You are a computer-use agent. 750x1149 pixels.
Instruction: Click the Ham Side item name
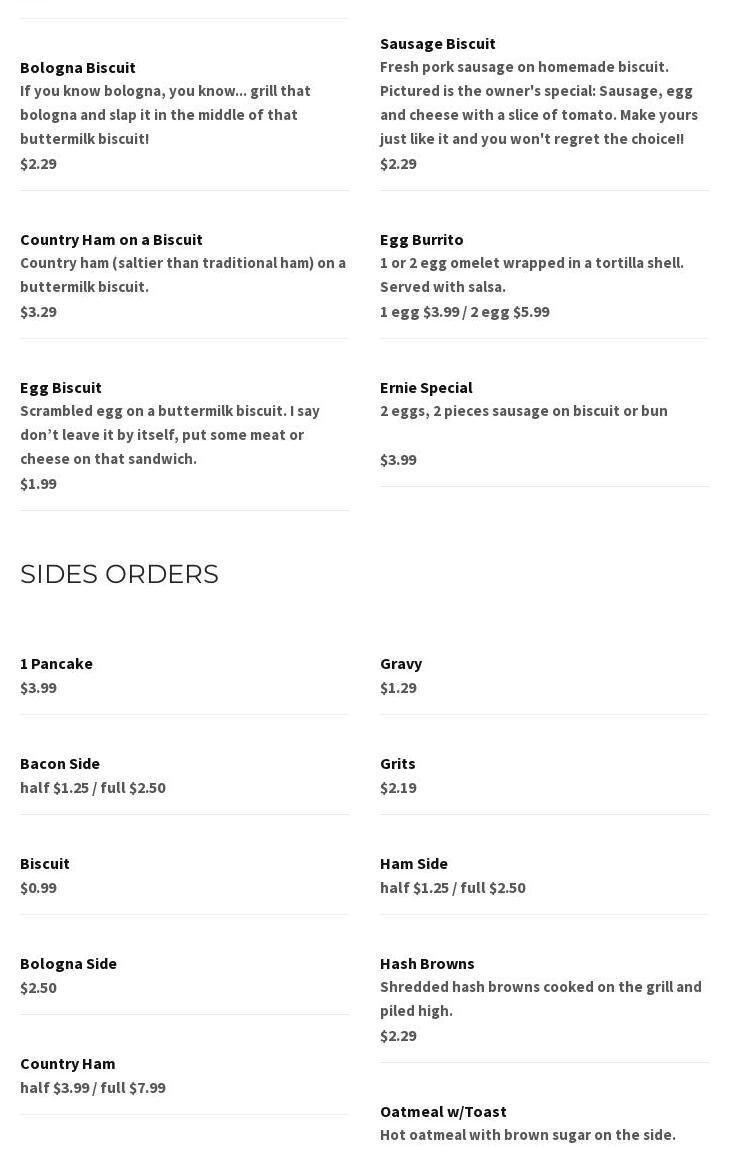414,863
